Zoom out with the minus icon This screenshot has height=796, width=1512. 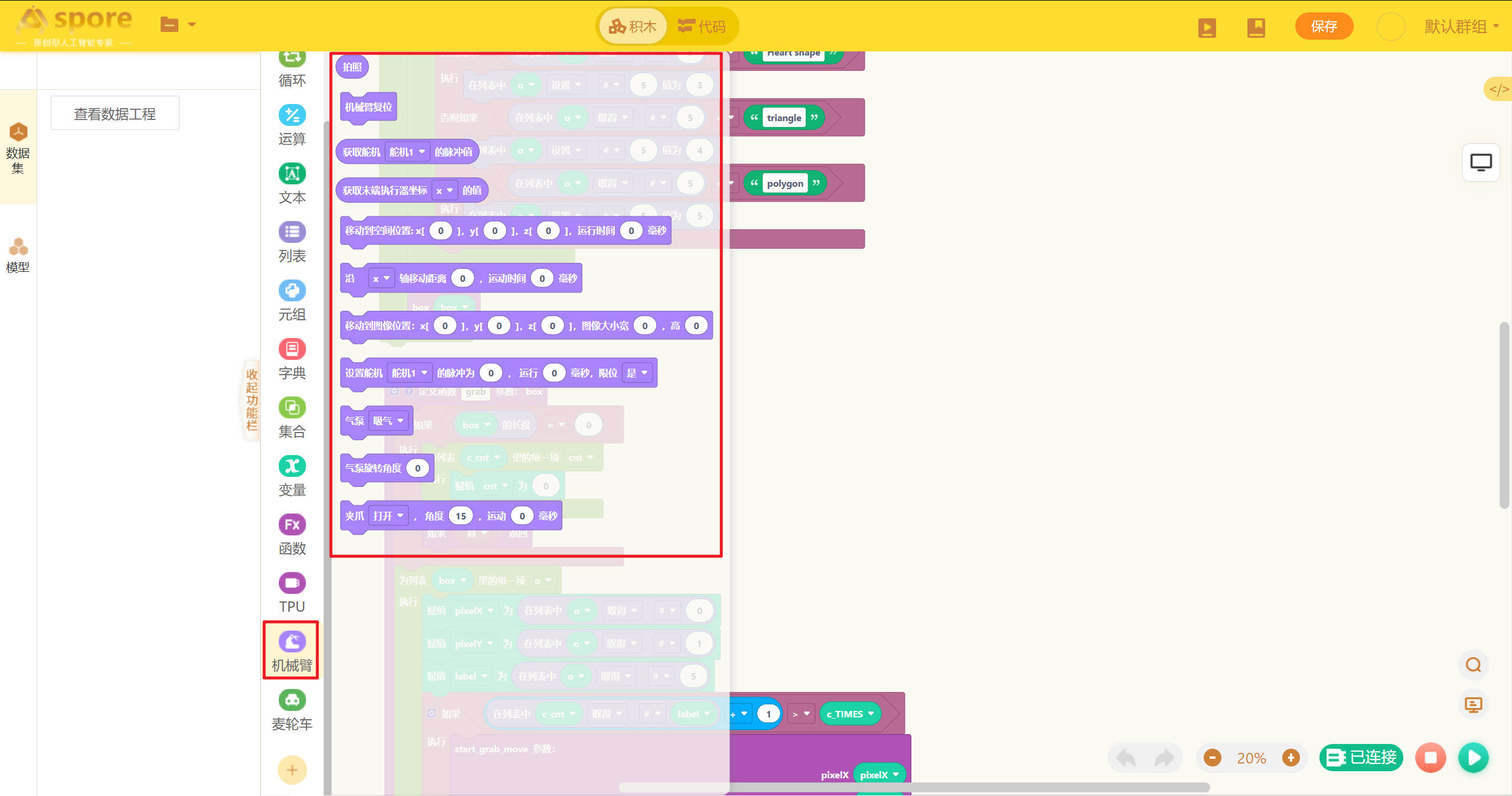tap(1212, 757)
